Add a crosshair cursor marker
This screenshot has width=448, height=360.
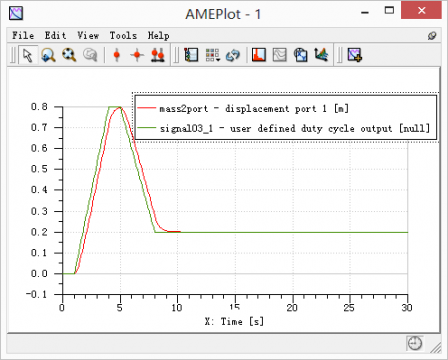pos(137,55)
